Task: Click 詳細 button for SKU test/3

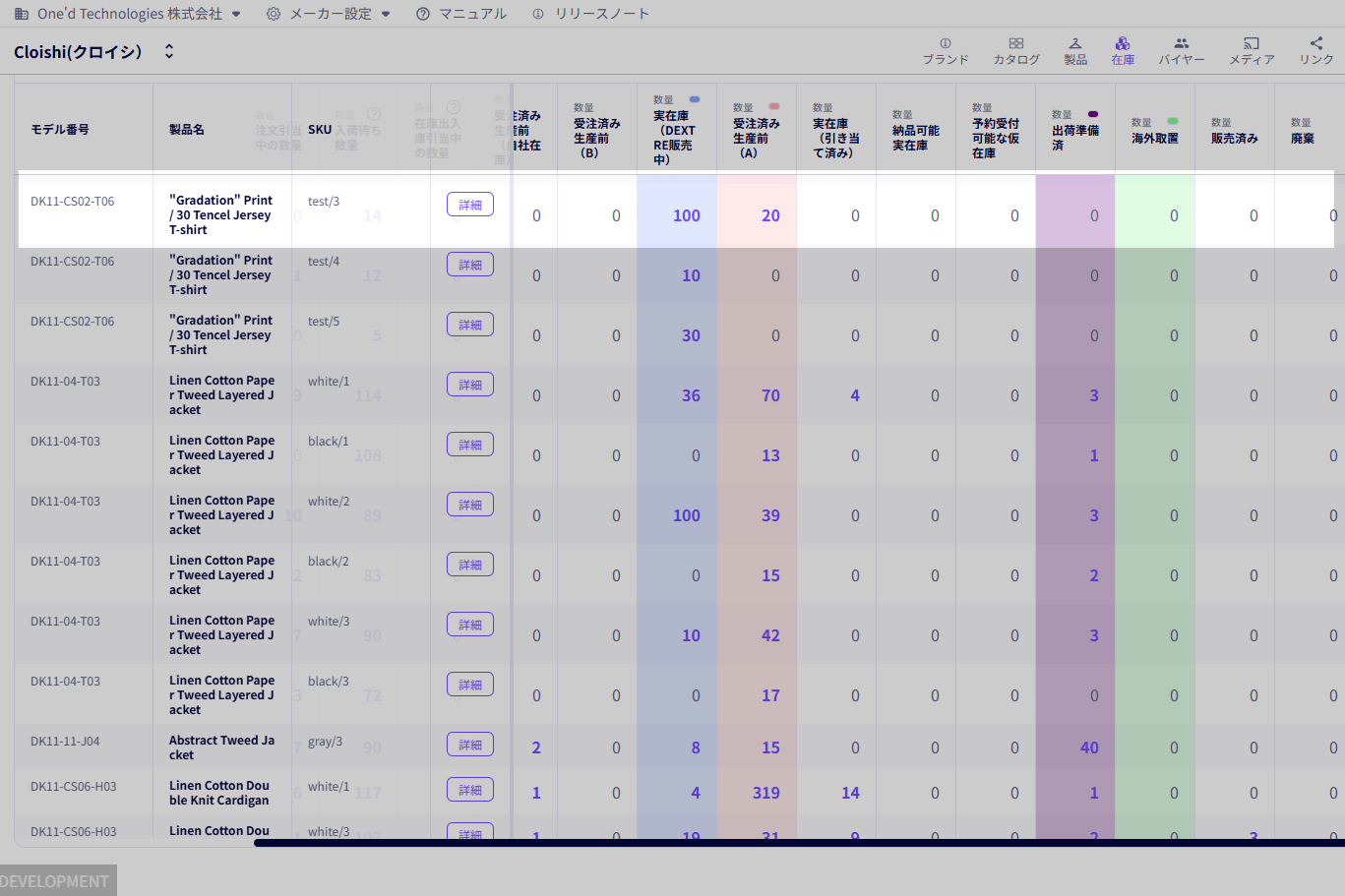Action: (x=470, y=205)
